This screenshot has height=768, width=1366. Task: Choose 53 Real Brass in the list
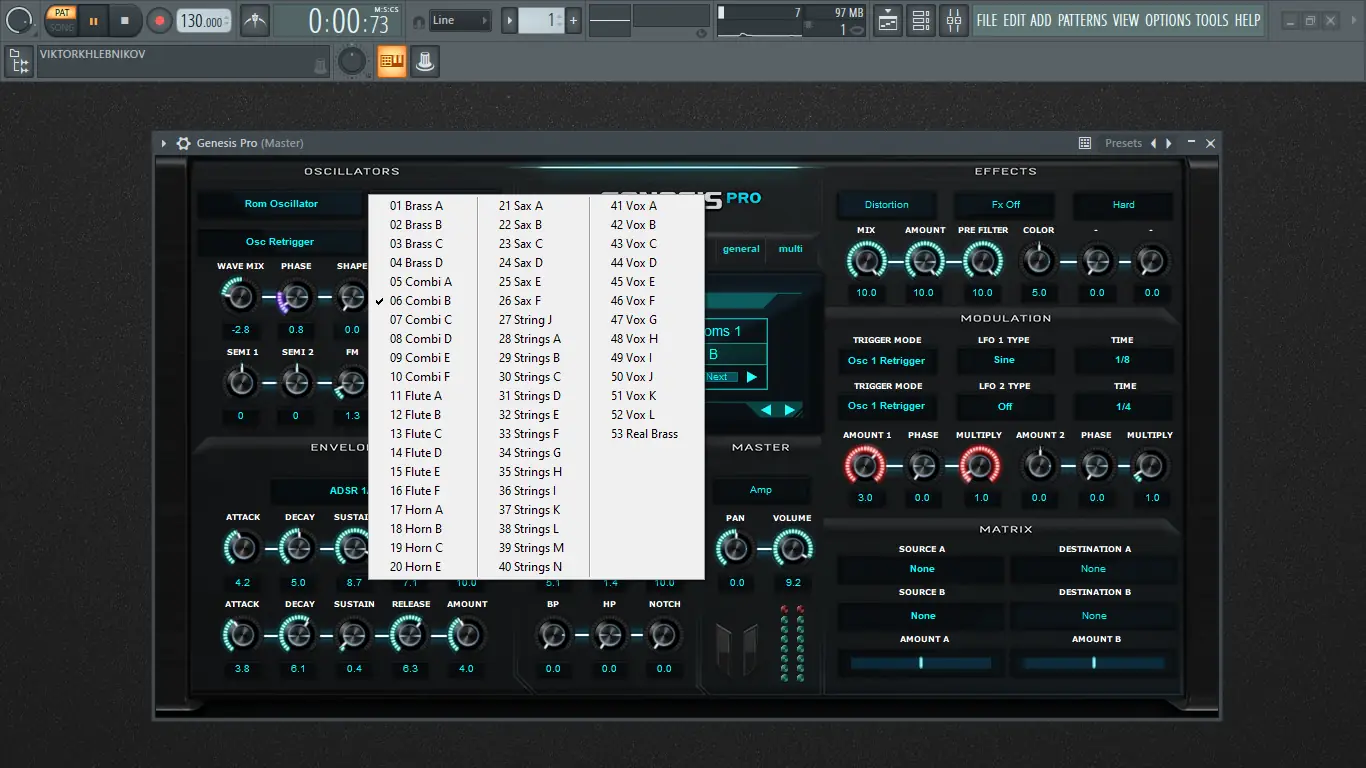tap(644, 434)
